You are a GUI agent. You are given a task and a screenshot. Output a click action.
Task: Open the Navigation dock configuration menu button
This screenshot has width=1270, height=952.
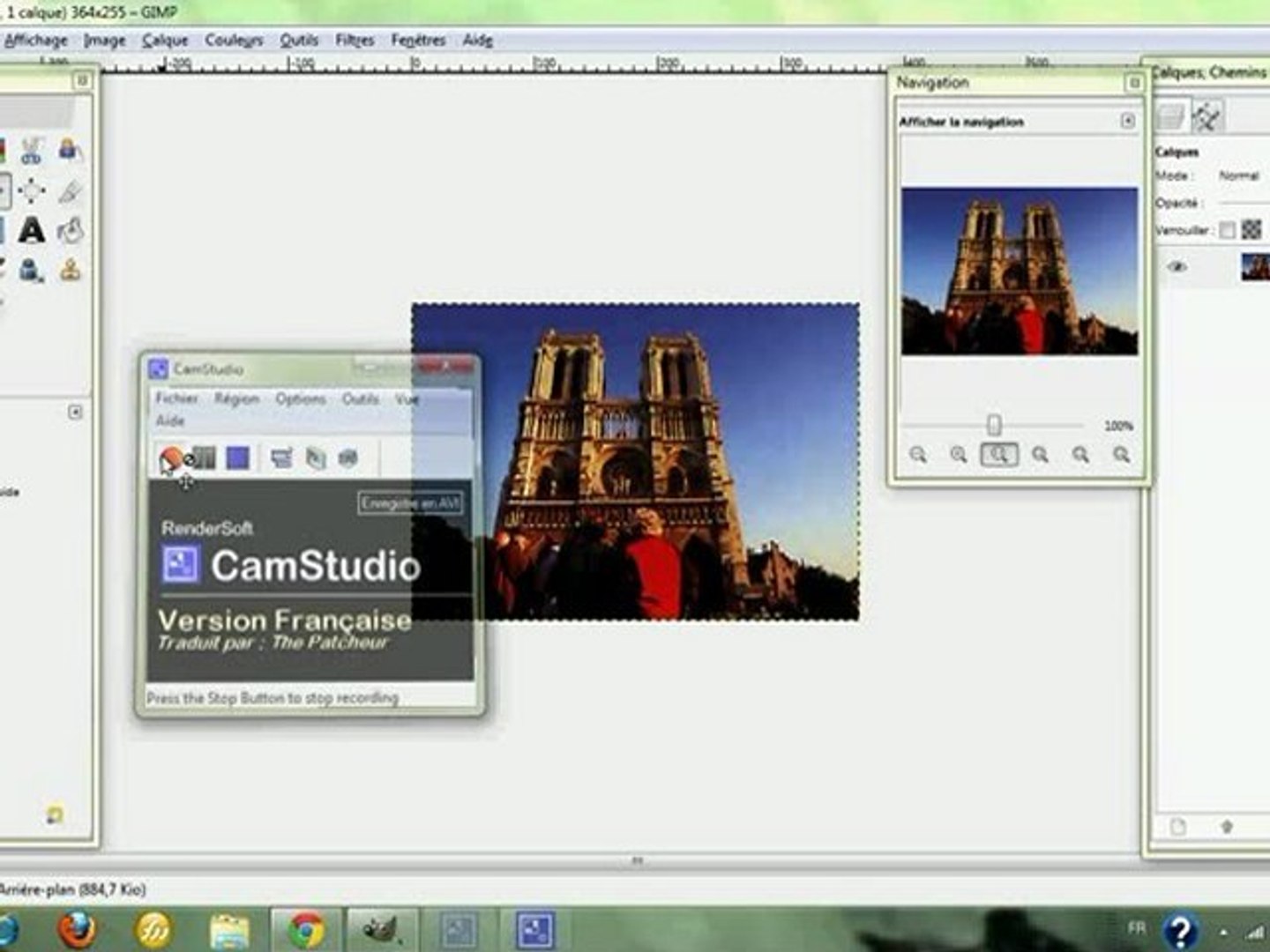tap(1134, 83)
